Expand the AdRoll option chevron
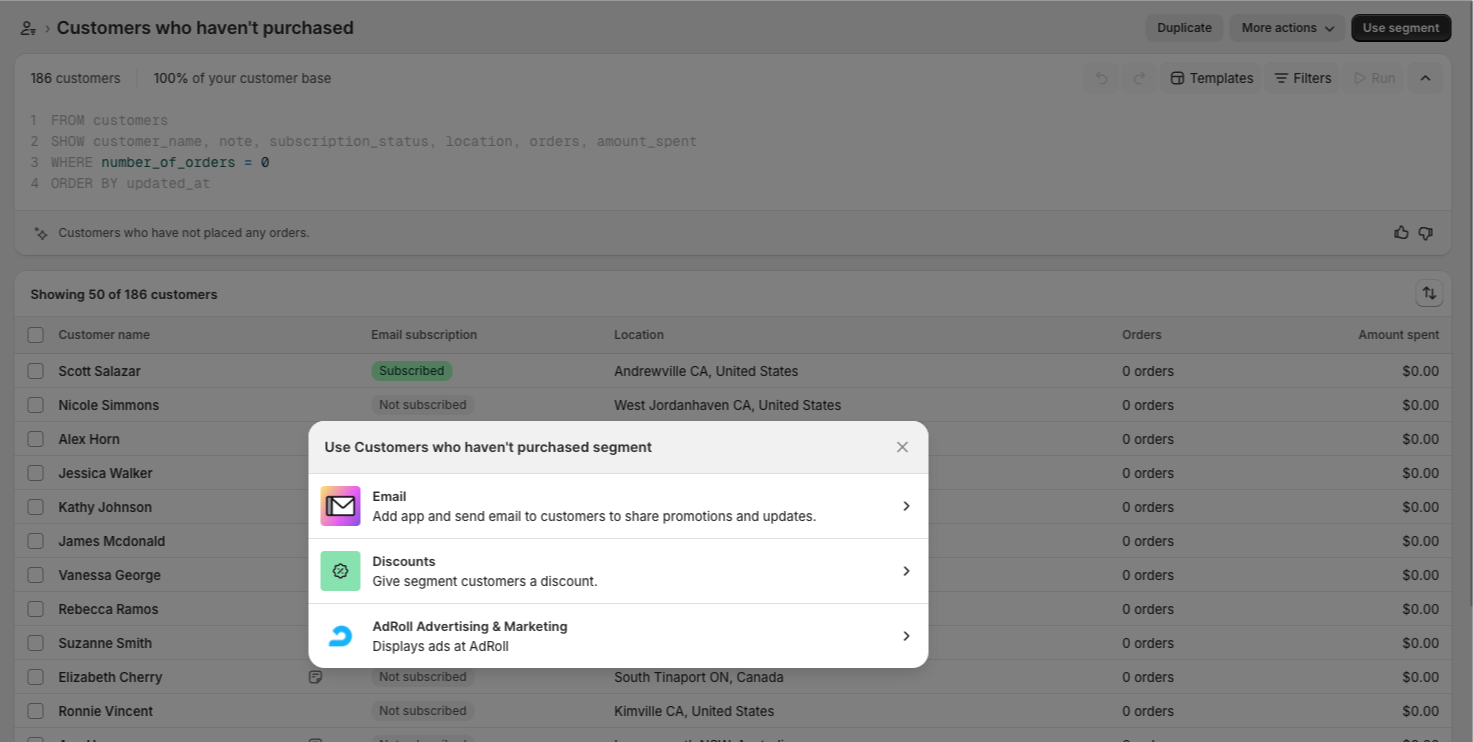The height and width of the screenshot is (742, 1473). 906,636
